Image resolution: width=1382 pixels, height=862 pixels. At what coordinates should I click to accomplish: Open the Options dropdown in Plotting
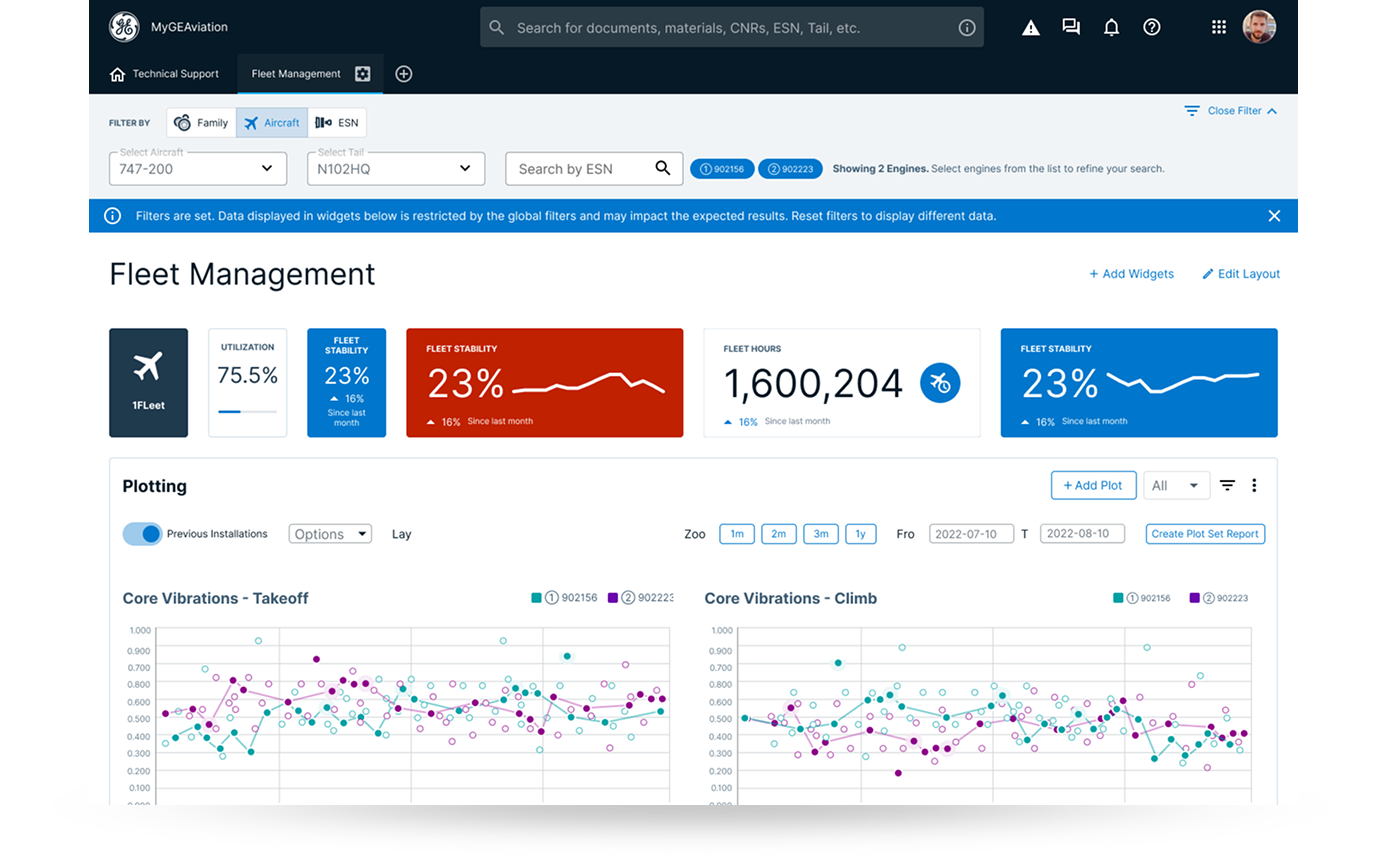point(330,534)
